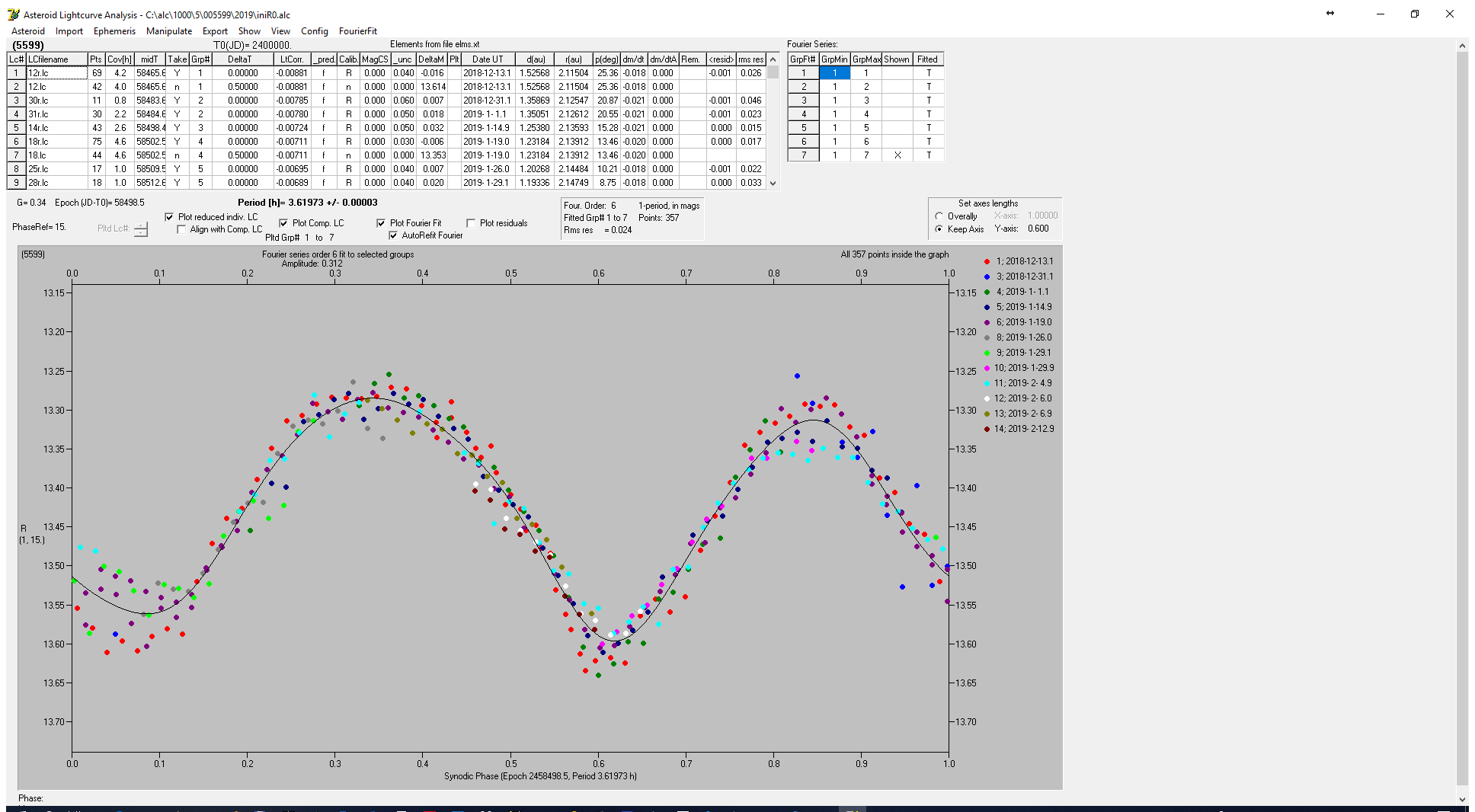Toggle Plot Fourier Fit checkbox

point(381,223)
